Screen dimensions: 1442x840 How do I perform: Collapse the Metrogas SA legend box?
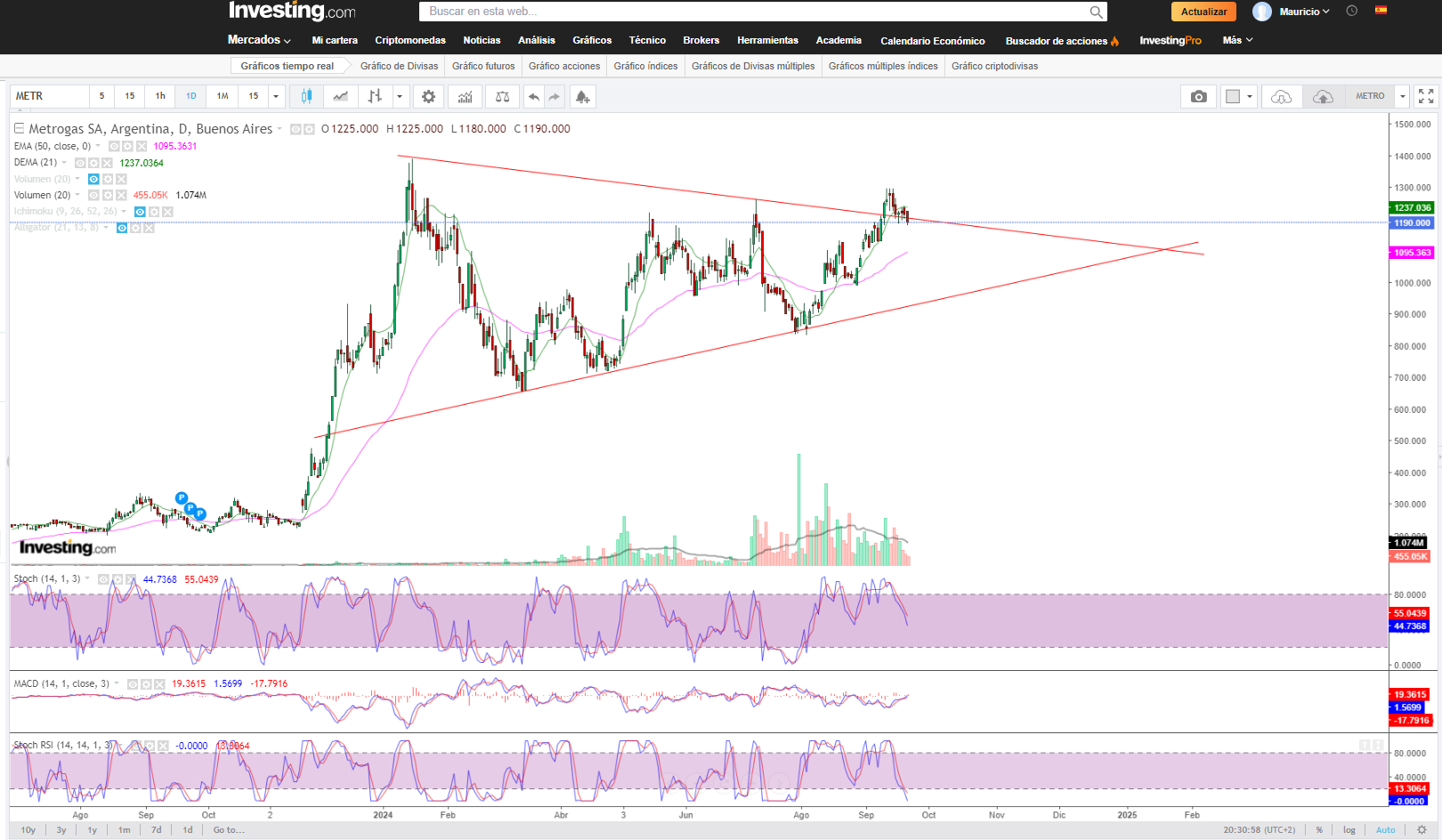pos(19,129)
